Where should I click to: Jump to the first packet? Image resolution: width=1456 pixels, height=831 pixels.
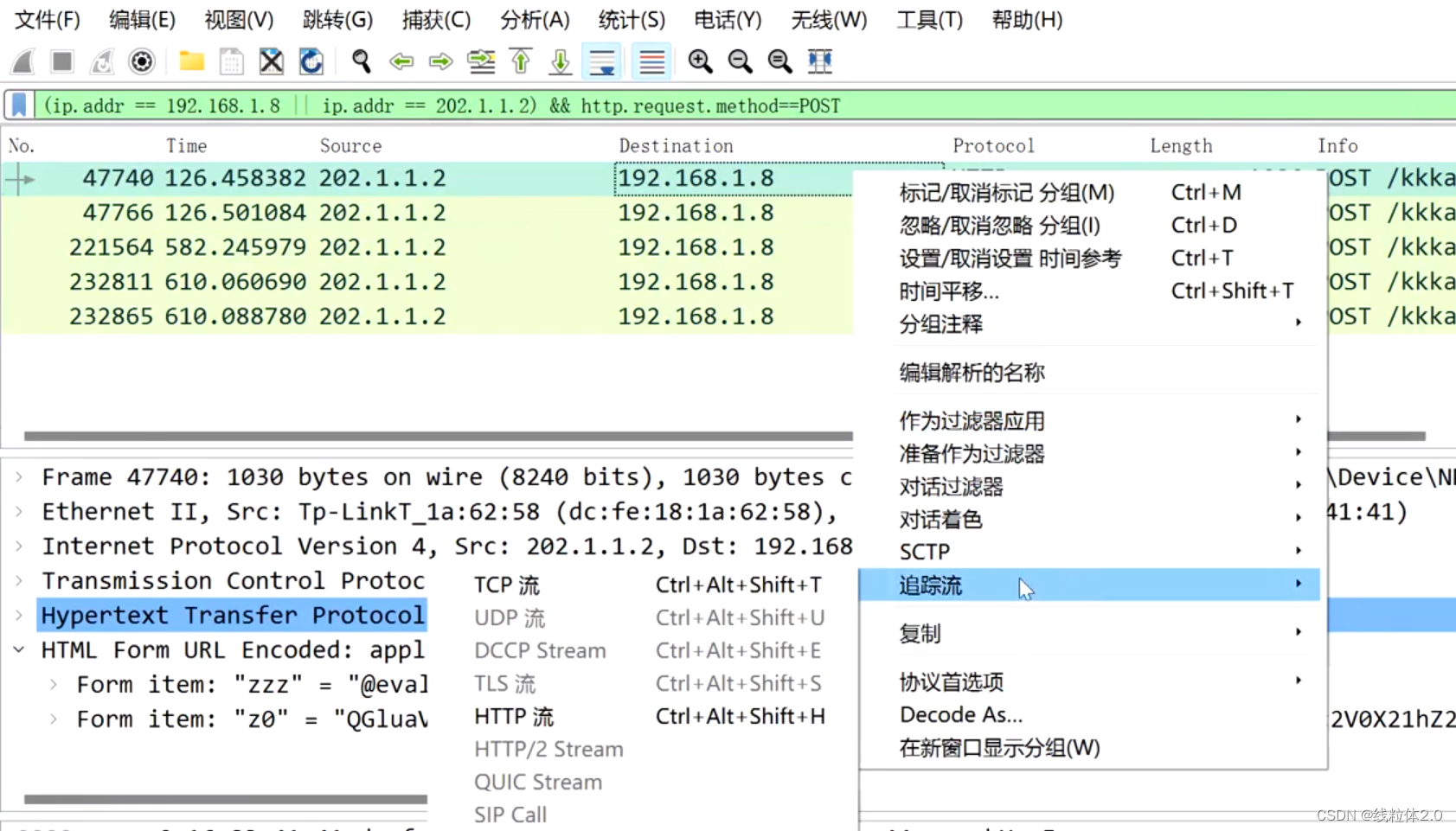tap(521, 61)
